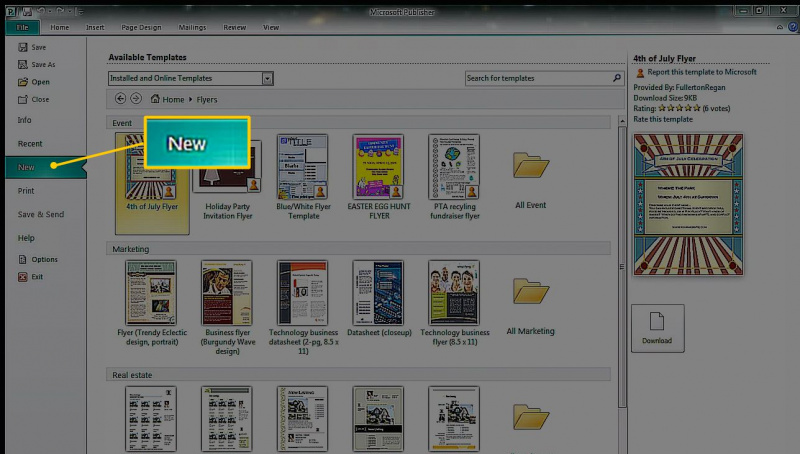Open an existing publication via Open

click(x=34, y=82)
